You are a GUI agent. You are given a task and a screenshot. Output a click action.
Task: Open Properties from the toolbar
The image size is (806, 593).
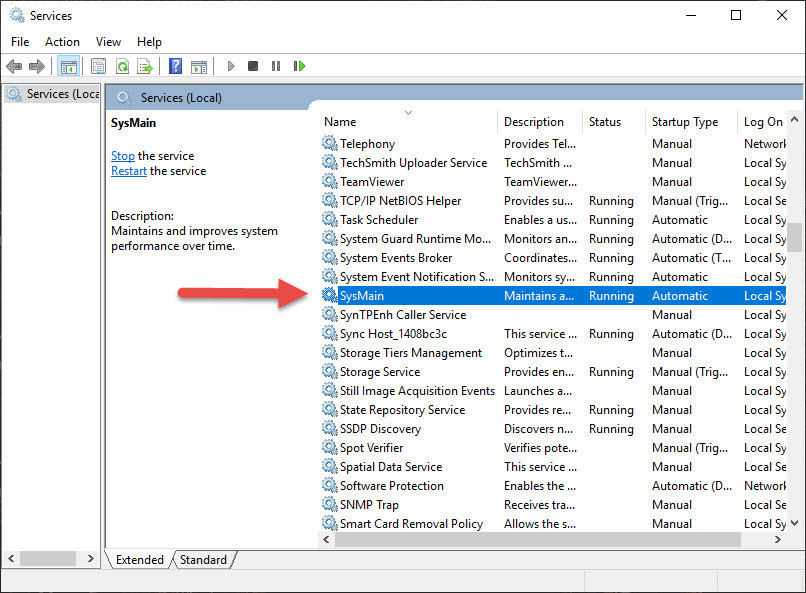point(98,66)
